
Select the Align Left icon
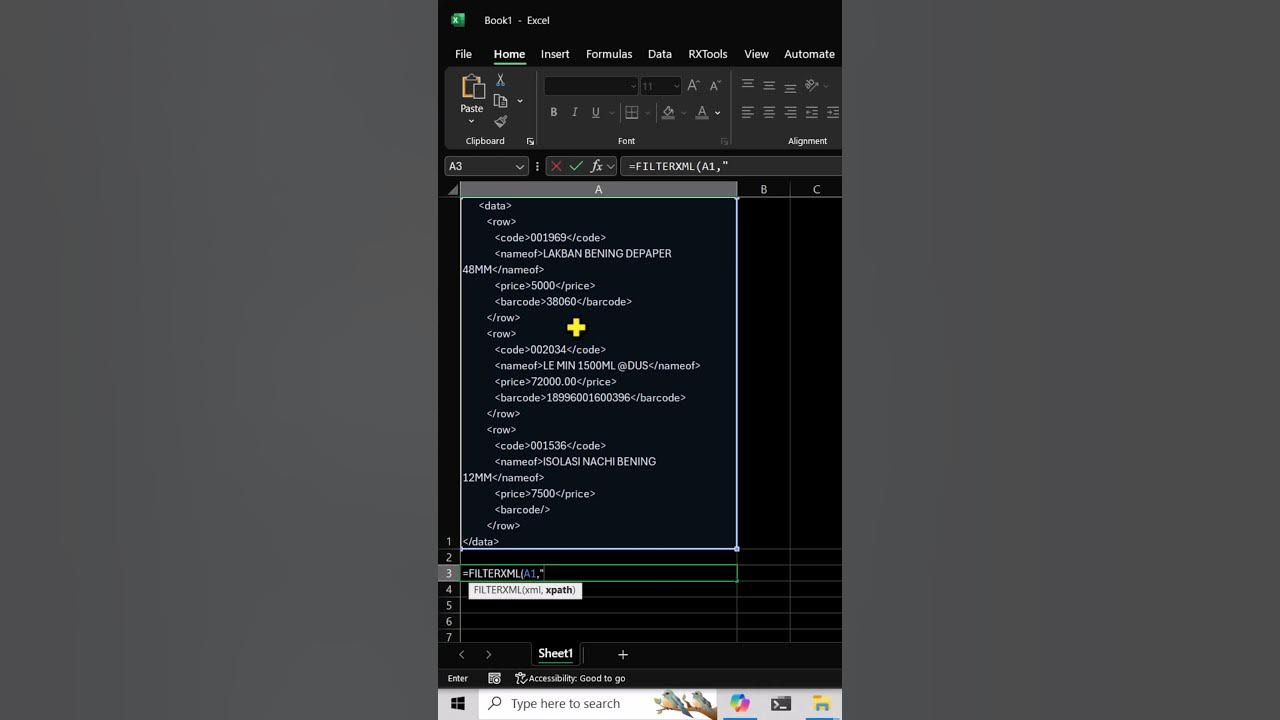pyautogui.click(x=748, y=112)
